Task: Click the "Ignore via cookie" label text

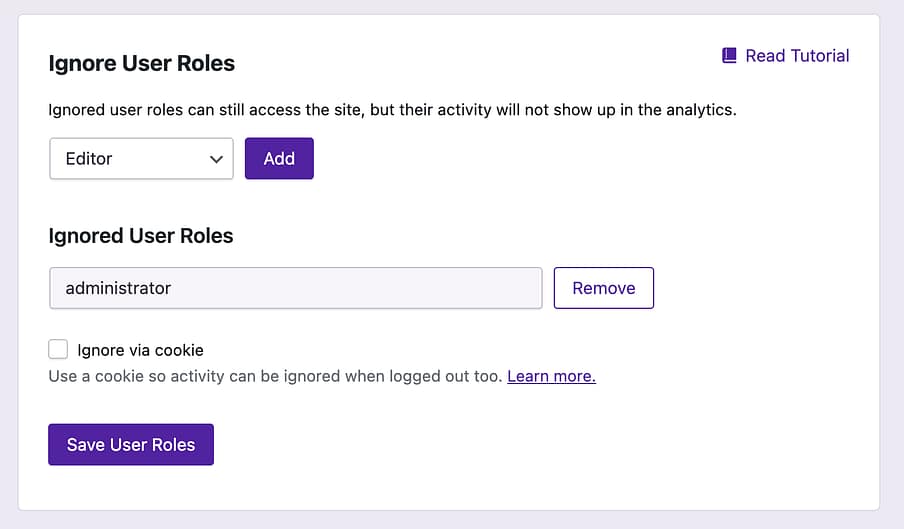Action: click(140, 350)
